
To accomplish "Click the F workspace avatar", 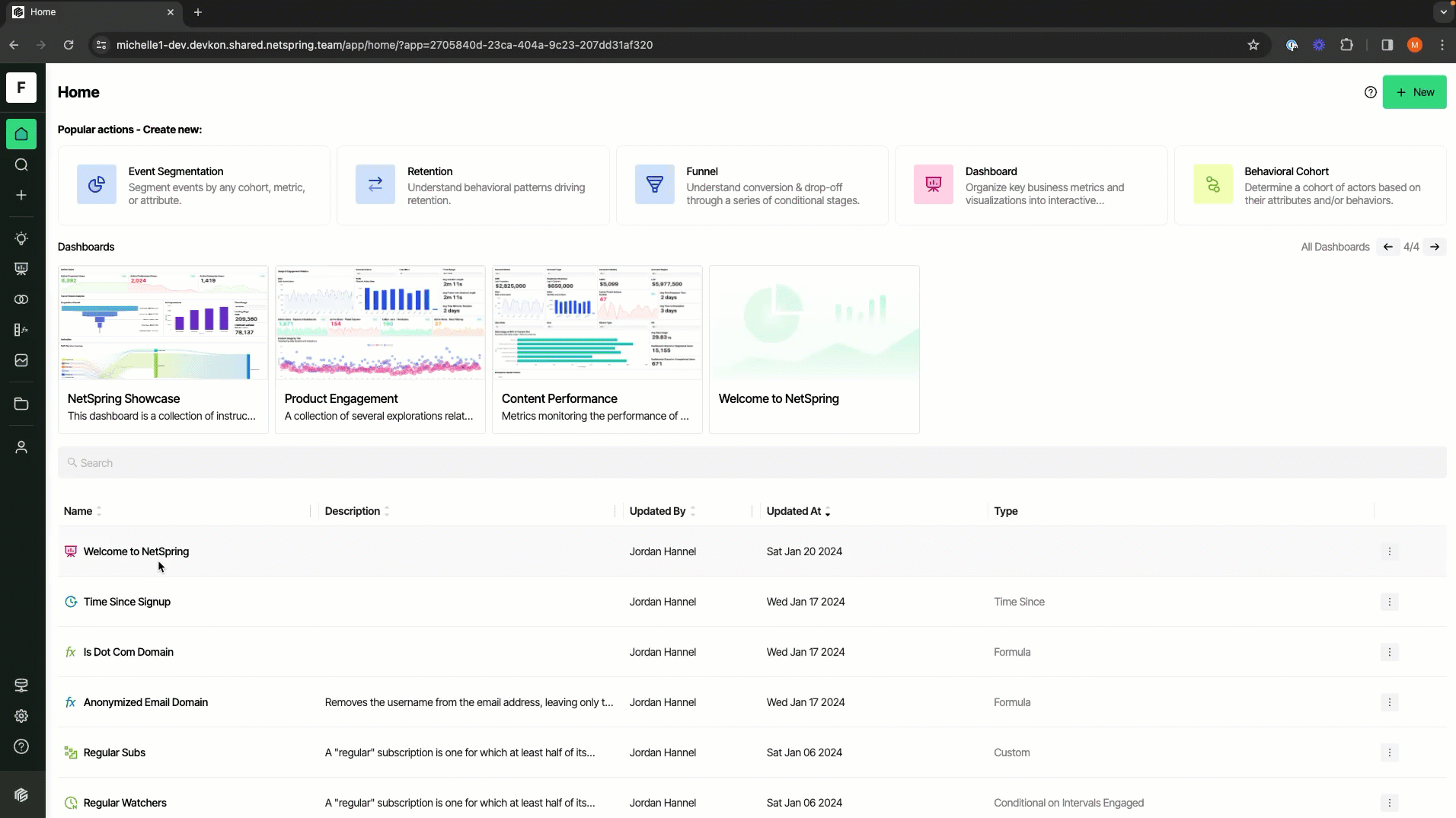I will point(21,88).
